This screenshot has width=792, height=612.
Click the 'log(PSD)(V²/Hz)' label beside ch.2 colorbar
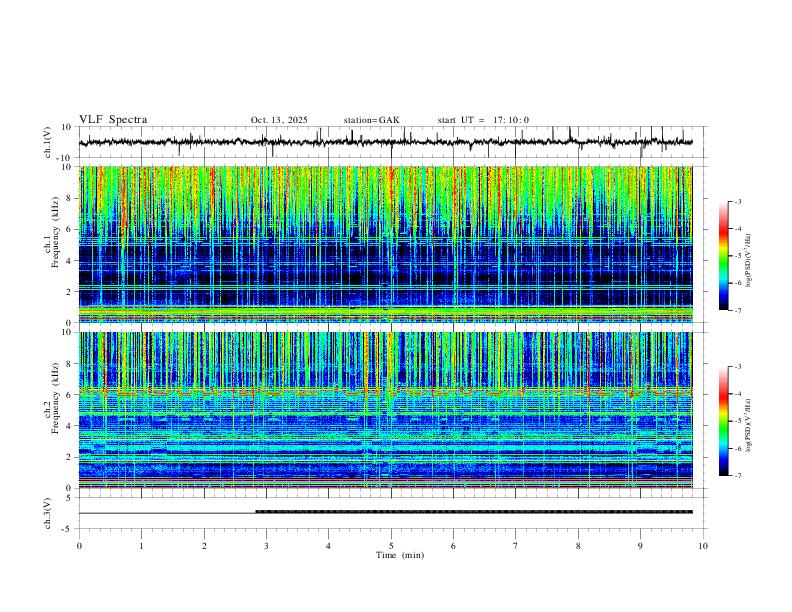click(x=749, y=425)
